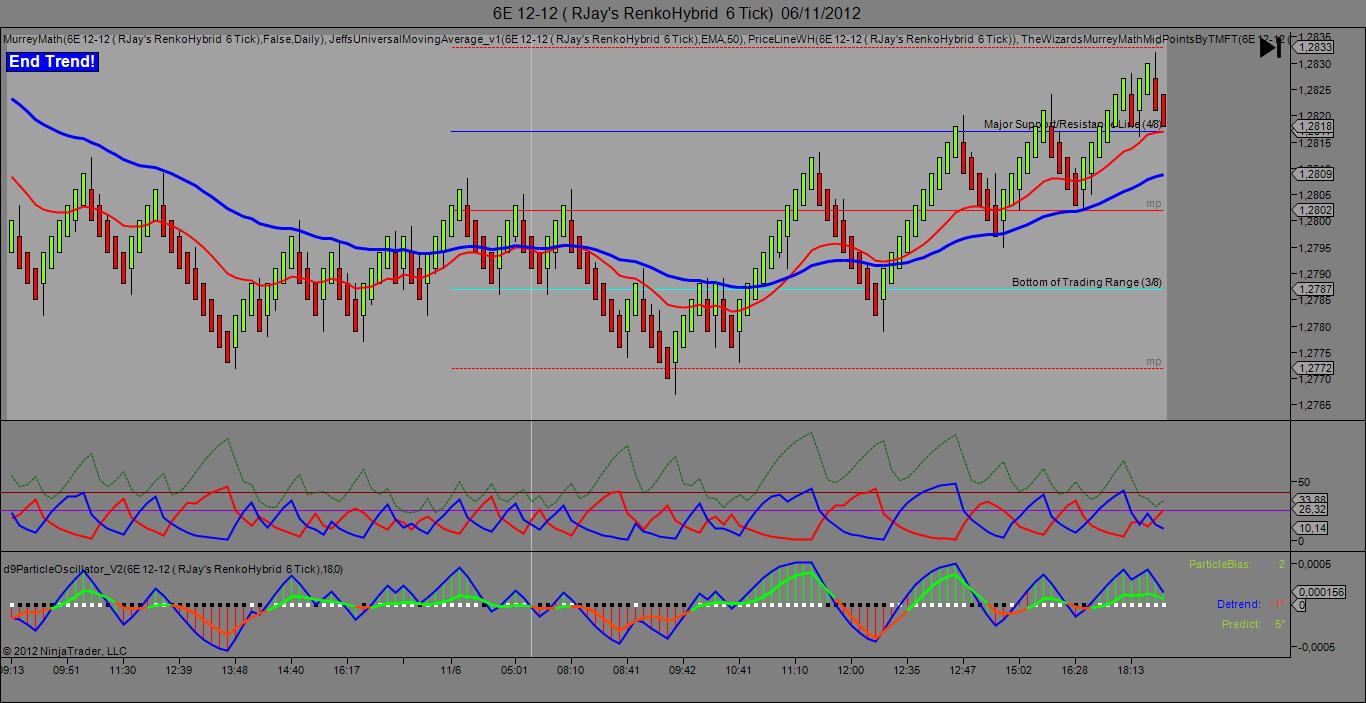
Task: Click the 08:10 time axis label
Action: coord(570,671)
